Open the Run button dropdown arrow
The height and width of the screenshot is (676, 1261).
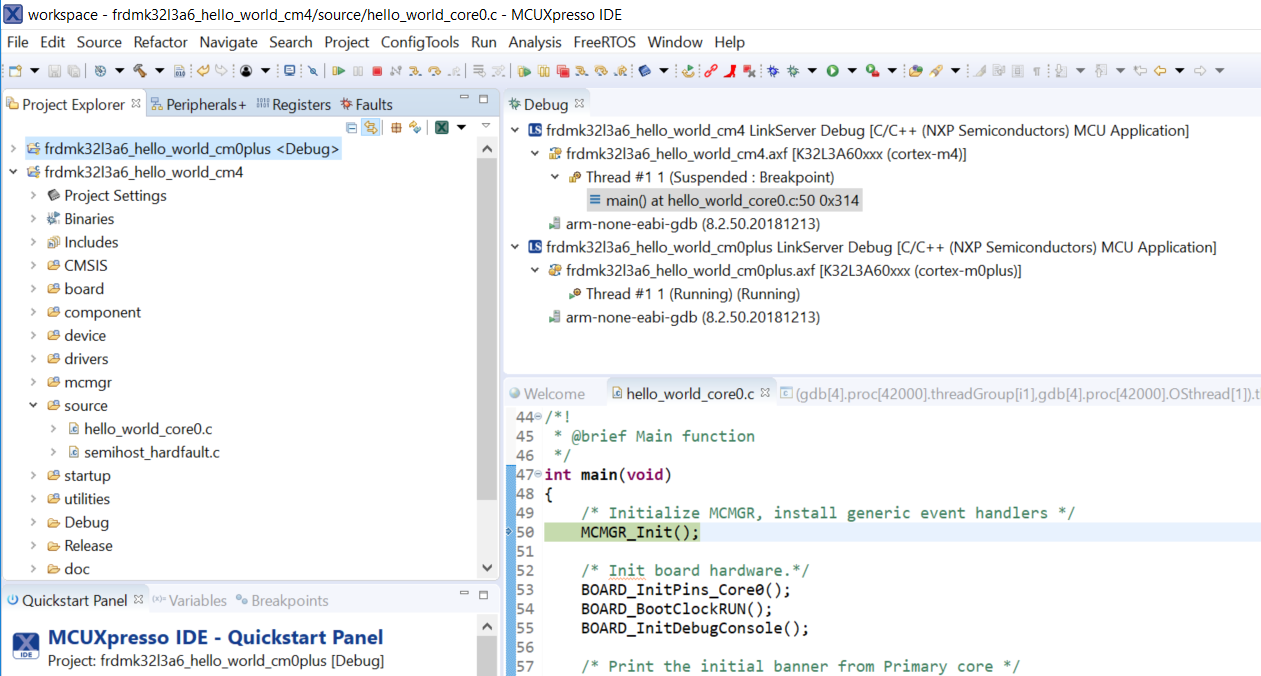click(852, 71)
